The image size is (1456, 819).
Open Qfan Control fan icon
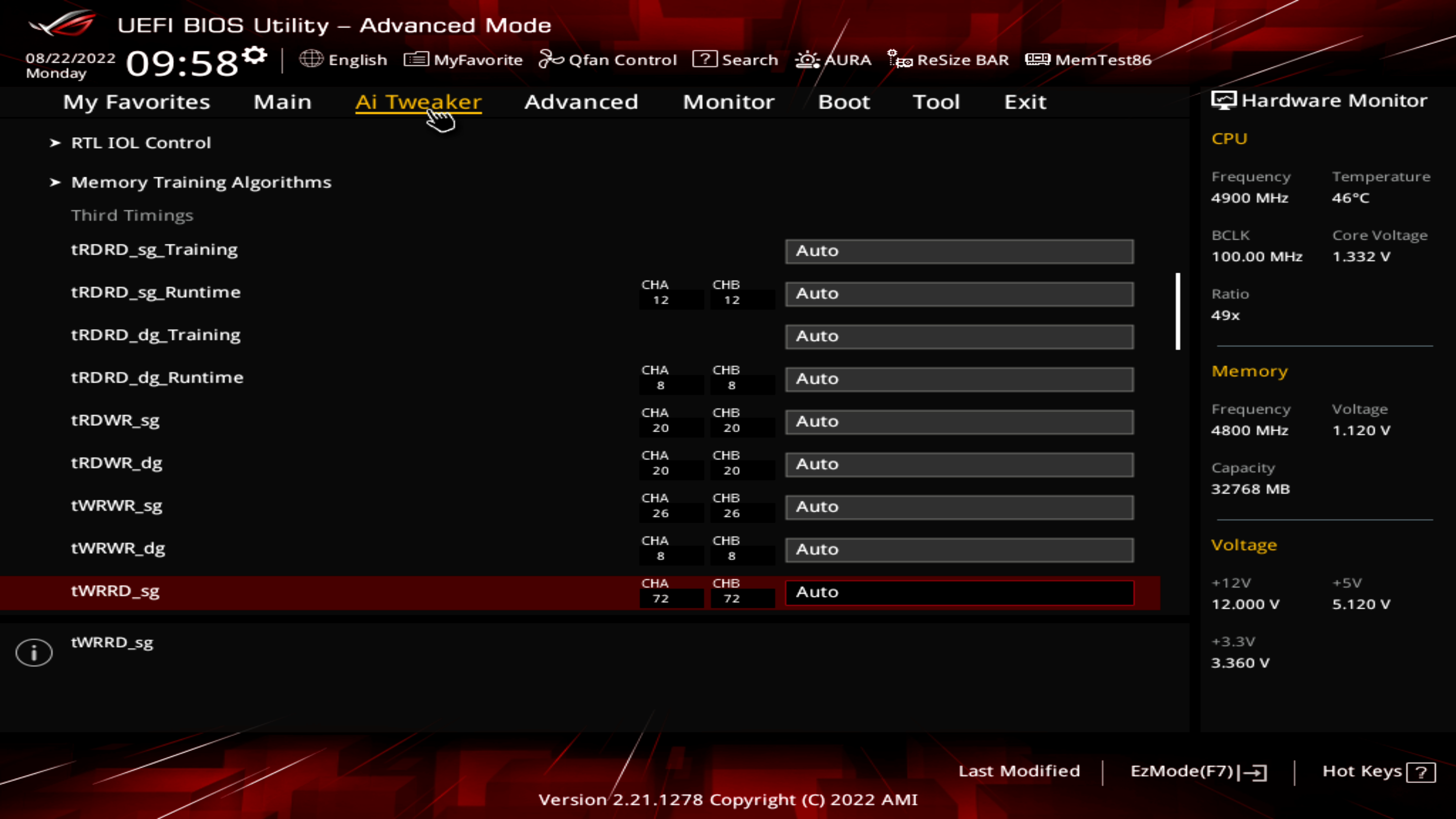coord(551,59)
